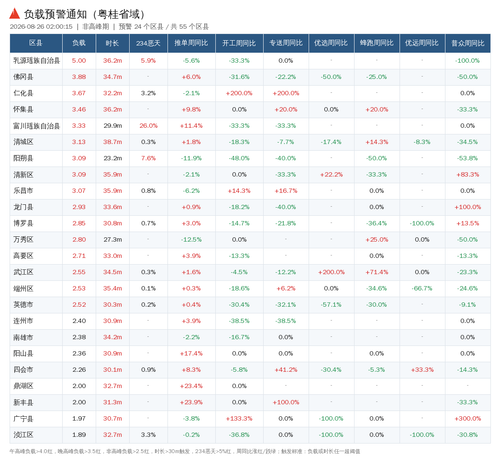Click the 优选周同比 column header
Screen dimensions: 500x467
tap(331, 43)
